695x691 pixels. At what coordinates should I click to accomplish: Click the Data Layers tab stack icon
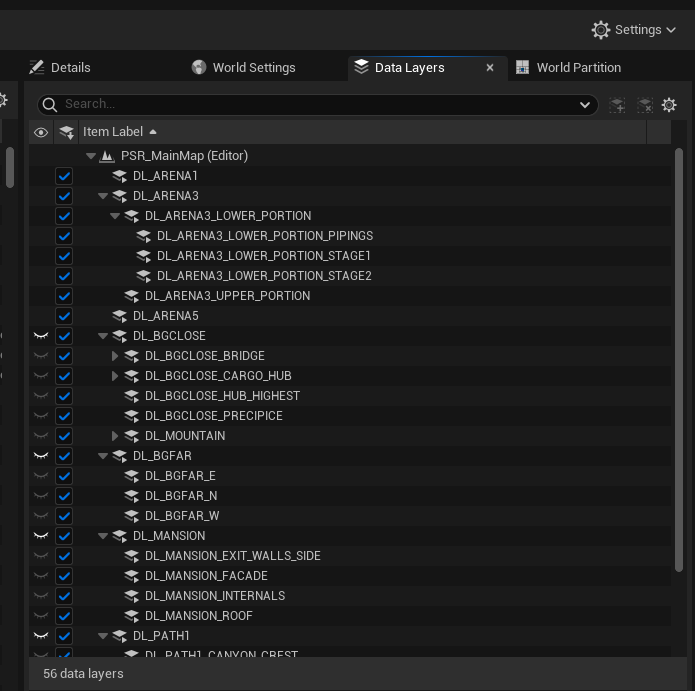(x=361, y=67)
